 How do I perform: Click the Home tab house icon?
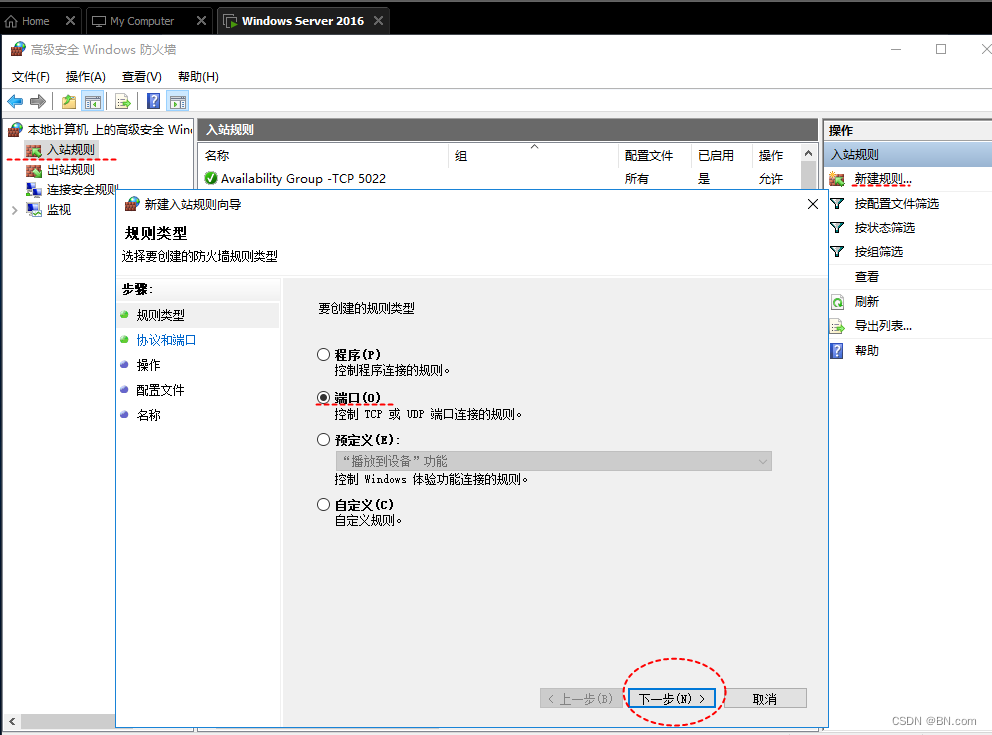point(11,22)
